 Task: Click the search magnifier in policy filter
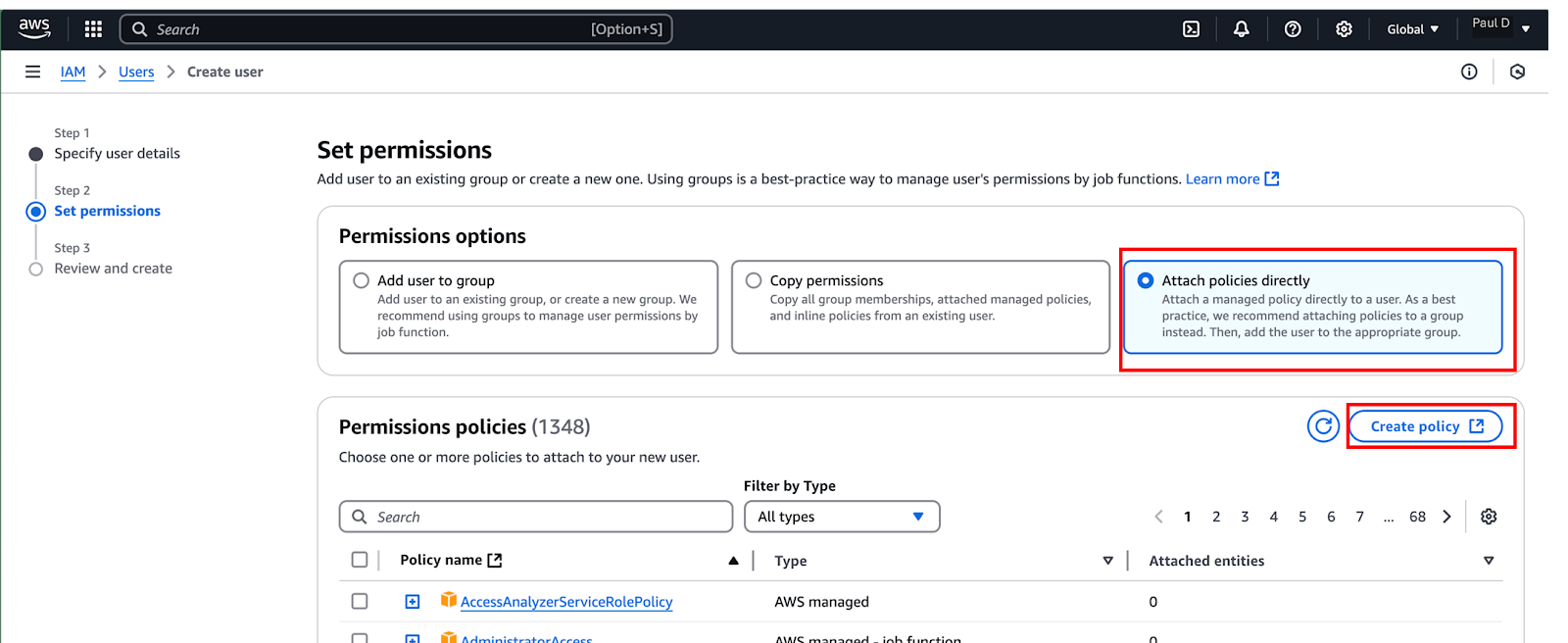coord(360,517)
